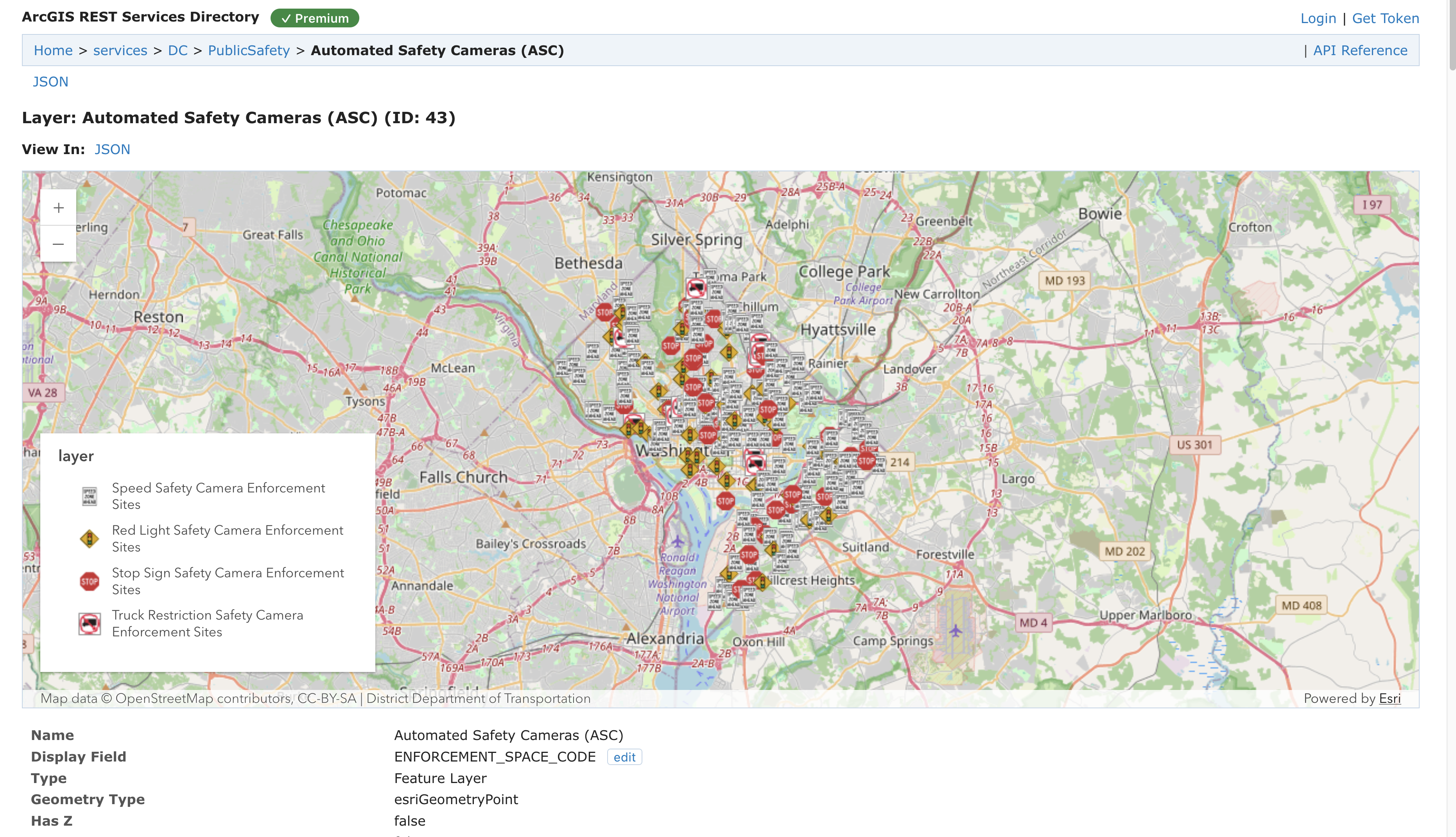Click 'Stop Sign Safety Camera Enforcement Sites' text
The width and height of the screenshot is (1456, 837).
pos(228,581)
